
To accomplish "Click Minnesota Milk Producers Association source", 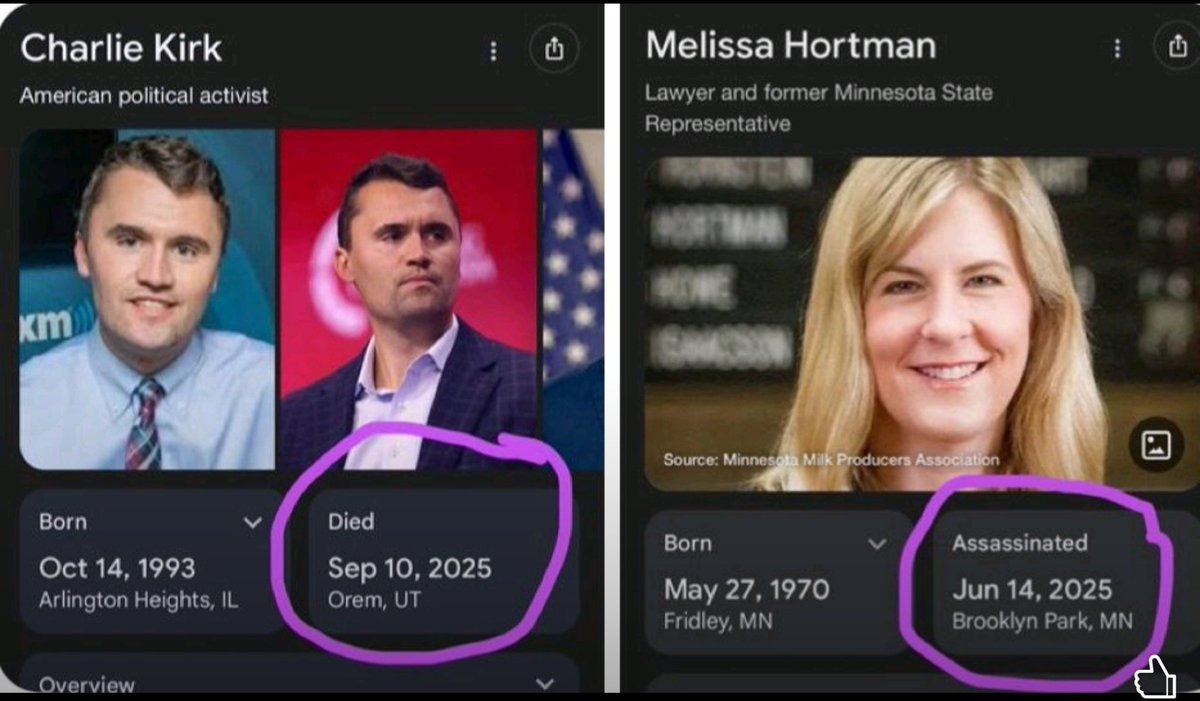I will point(830,460).
